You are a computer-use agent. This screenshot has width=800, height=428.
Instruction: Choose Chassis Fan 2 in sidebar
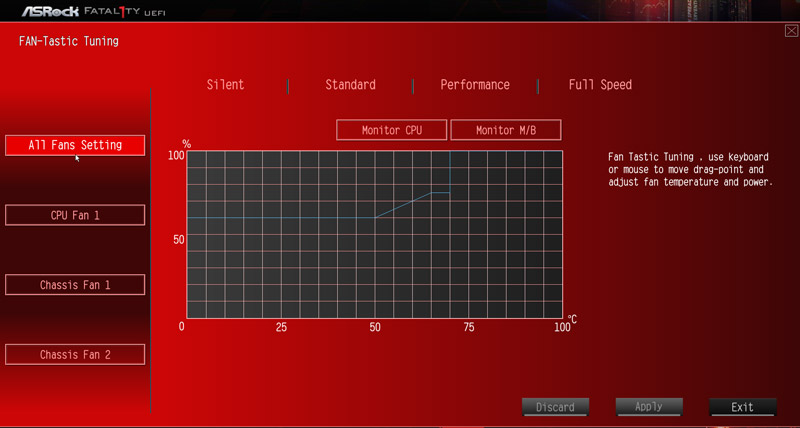[x=75, y=355]
